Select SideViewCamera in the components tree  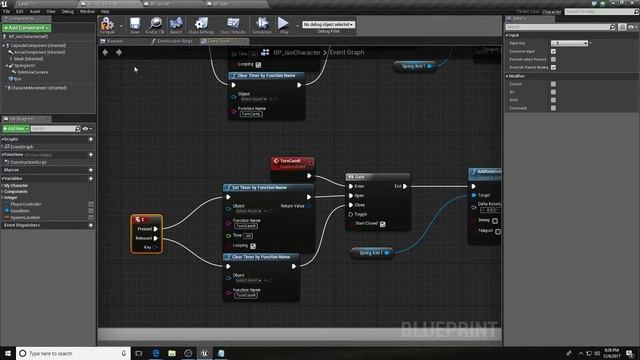click(x=33, y=72)
